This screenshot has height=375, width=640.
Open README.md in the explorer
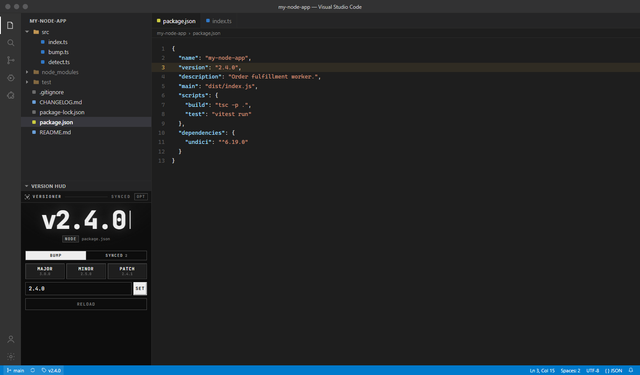[55, 132]
